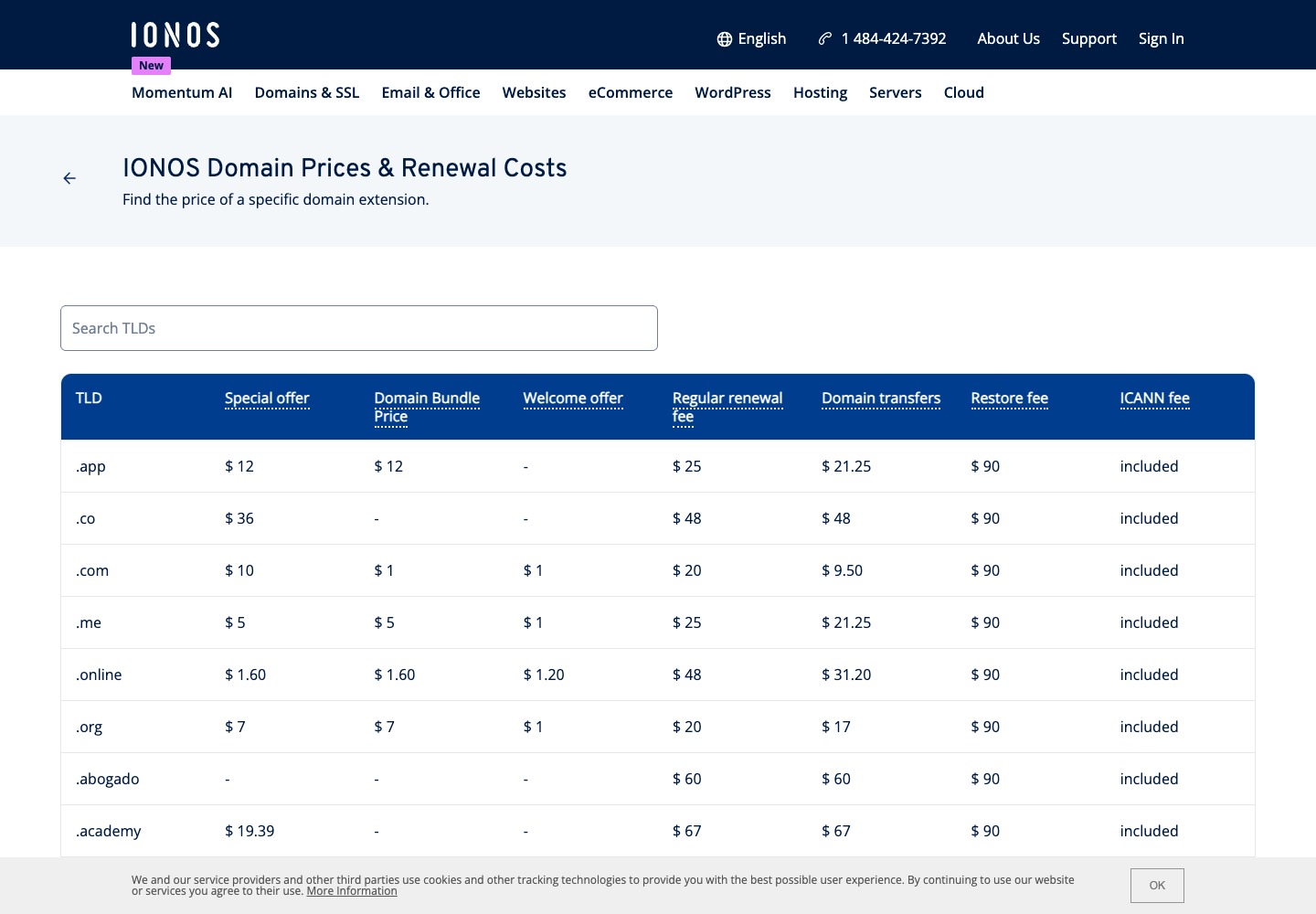The width and height of the screenshot is (1316, 914).
Task: Click the Restore fee column header
Action: [1009, 399]
